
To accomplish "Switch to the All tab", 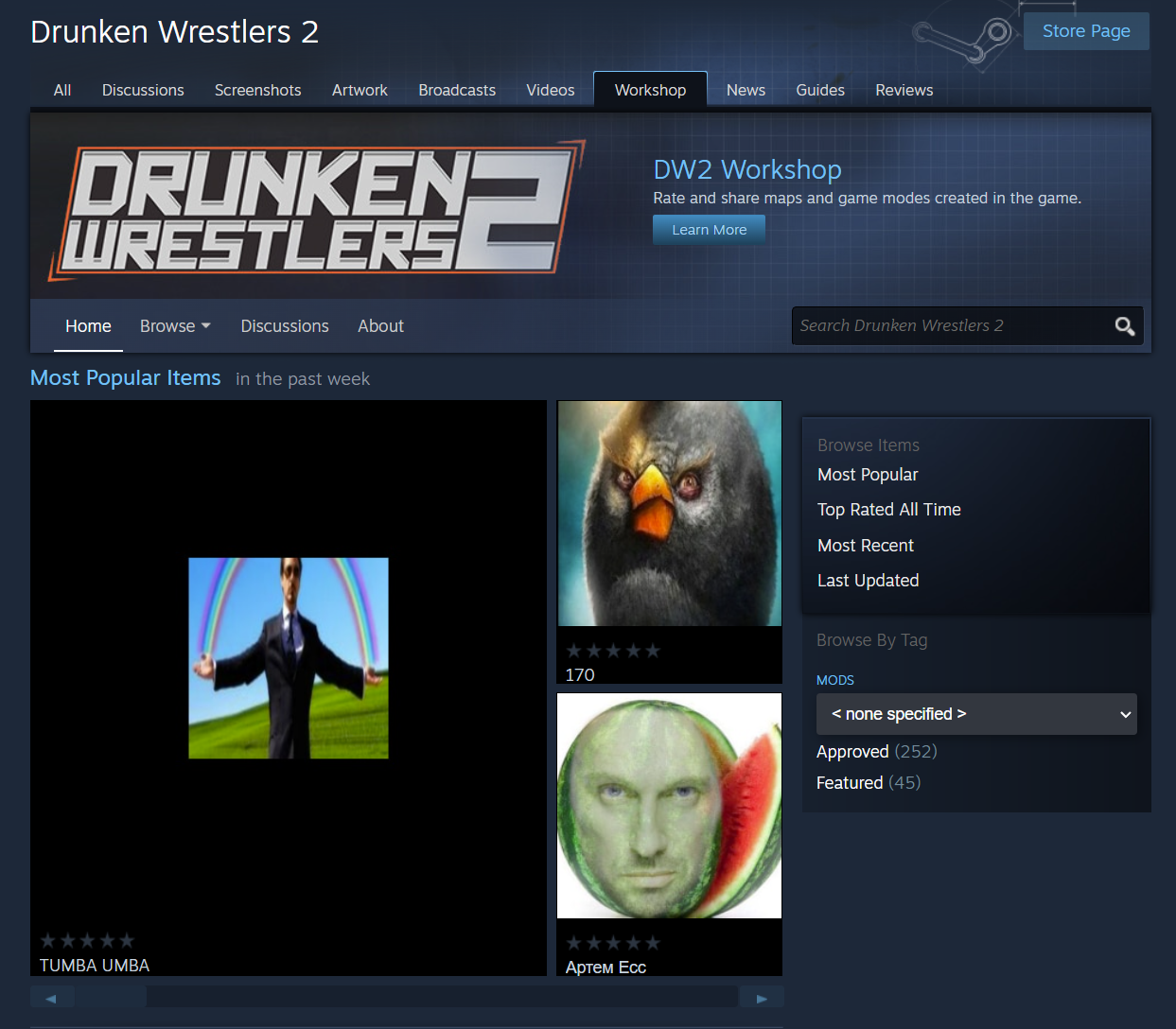I will pyautogui.click(x=62, y=90).
